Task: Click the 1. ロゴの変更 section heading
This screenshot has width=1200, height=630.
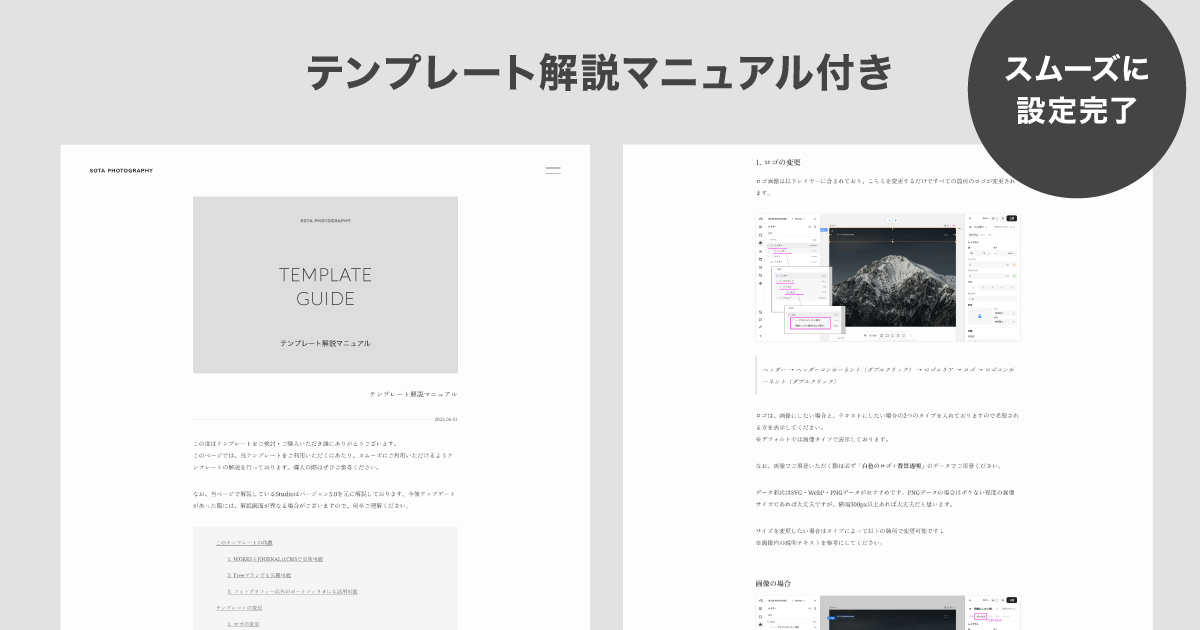Action: 778,162
